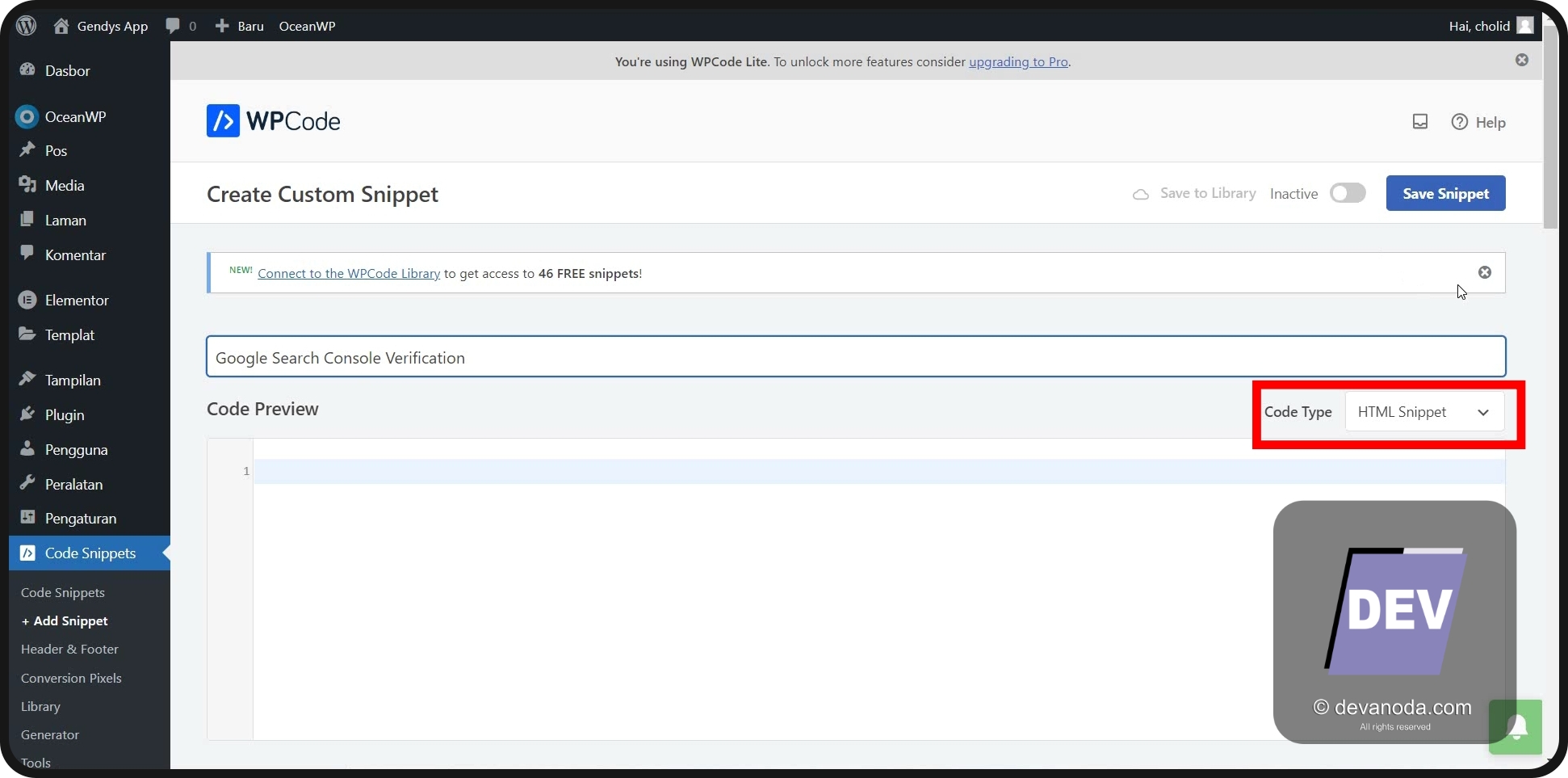Image resolution: width=1568 pixels, height=778 pixels.
Task: Click the Plugin plug icon
Action: click(x=27, y=414)
